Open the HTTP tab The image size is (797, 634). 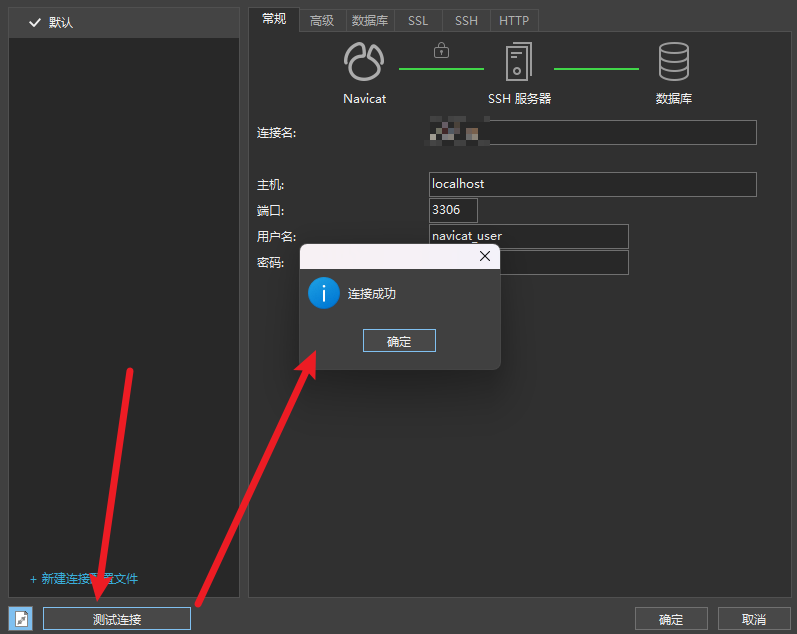pos(514,21)
